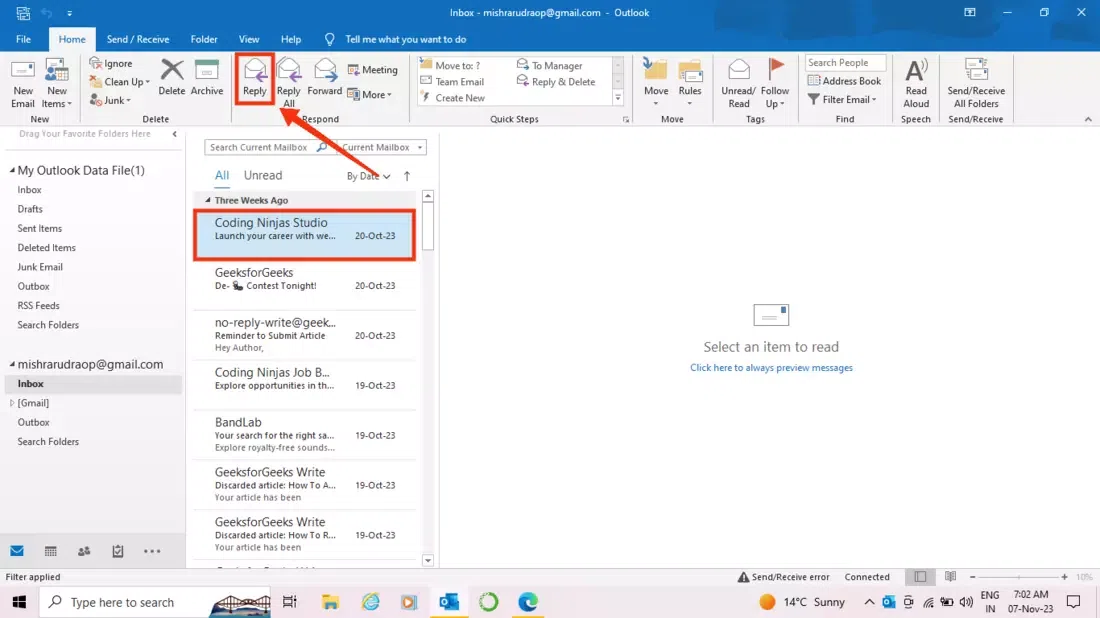Open the Rules menu
The image size is (1100, 618).
point(690,83)
